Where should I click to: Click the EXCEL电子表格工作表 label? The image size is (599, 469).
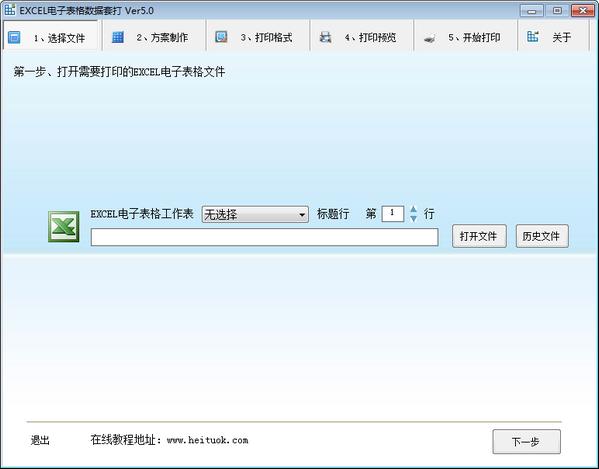tap(142, 214)
